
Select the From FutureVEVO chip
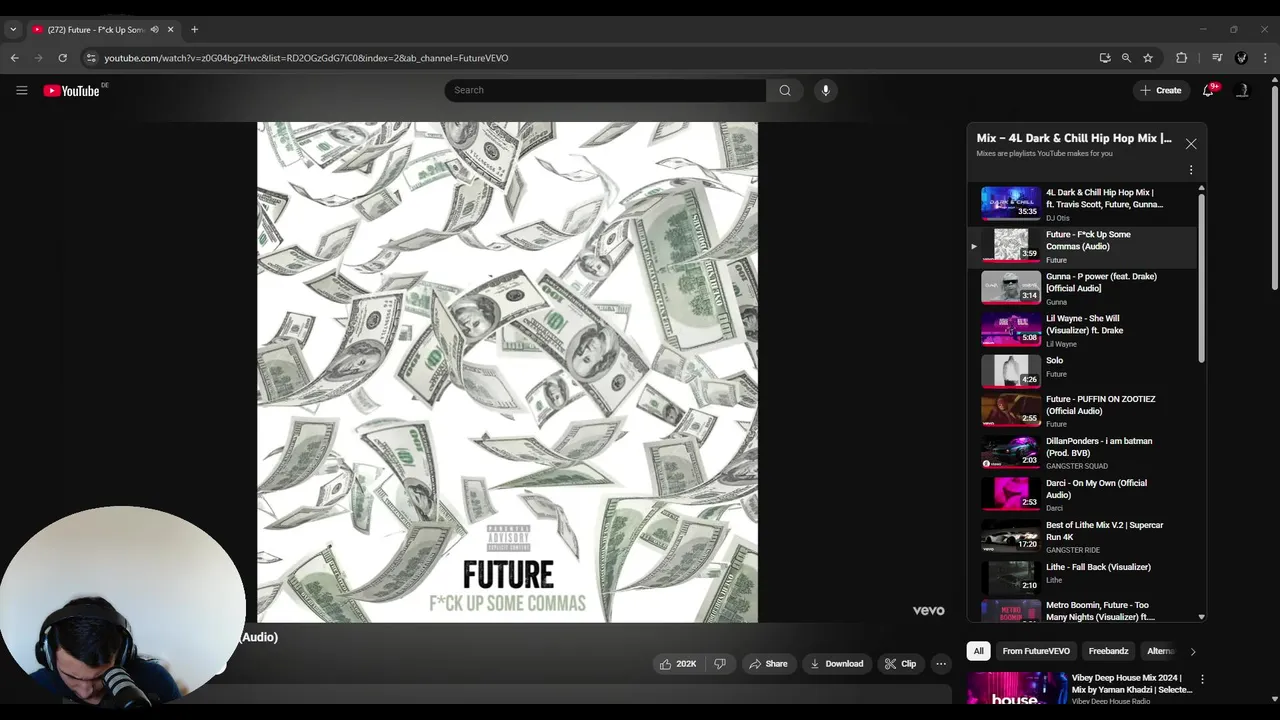point(1036,651)
